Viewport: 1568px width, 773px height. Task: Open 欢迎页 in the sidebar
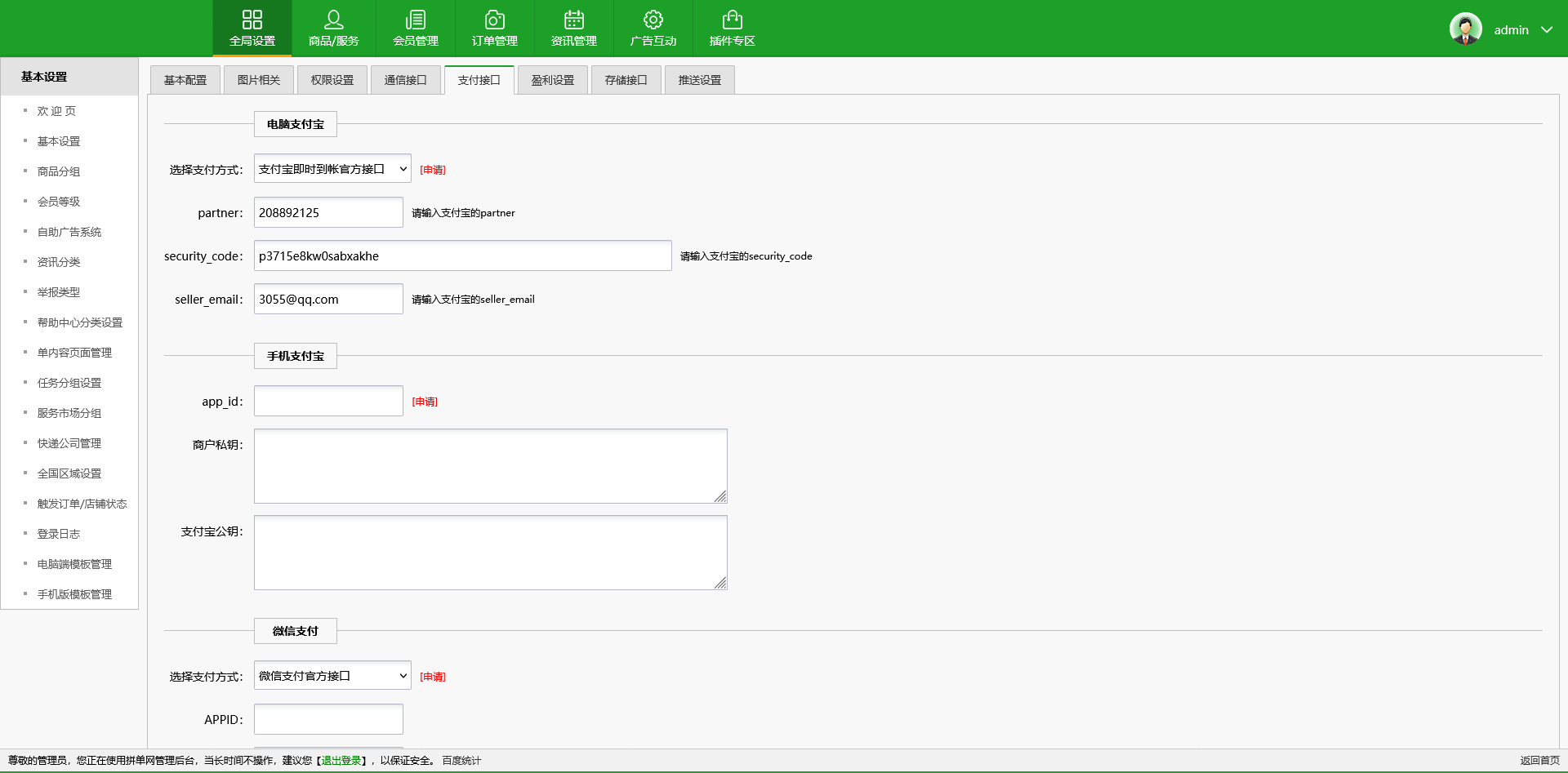[56, 111]
